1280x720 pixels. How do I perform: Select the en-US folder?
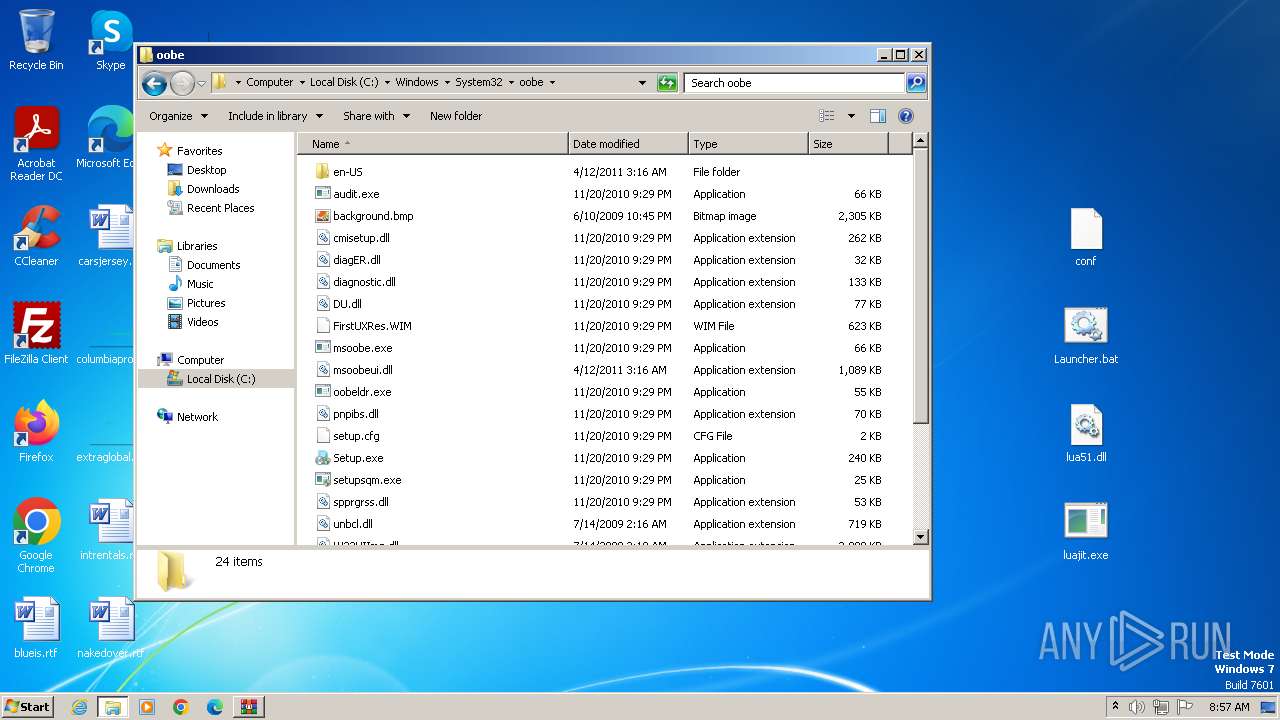click(x=347, y=172)
